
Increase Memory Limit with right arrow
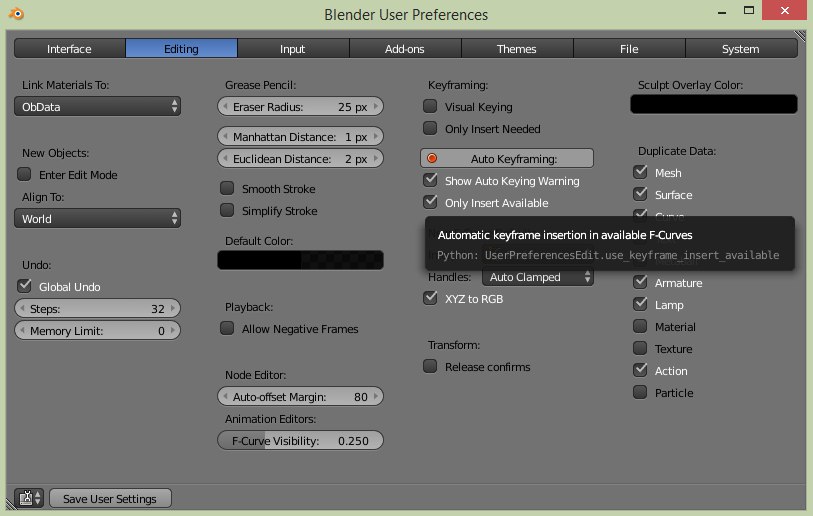173,330
